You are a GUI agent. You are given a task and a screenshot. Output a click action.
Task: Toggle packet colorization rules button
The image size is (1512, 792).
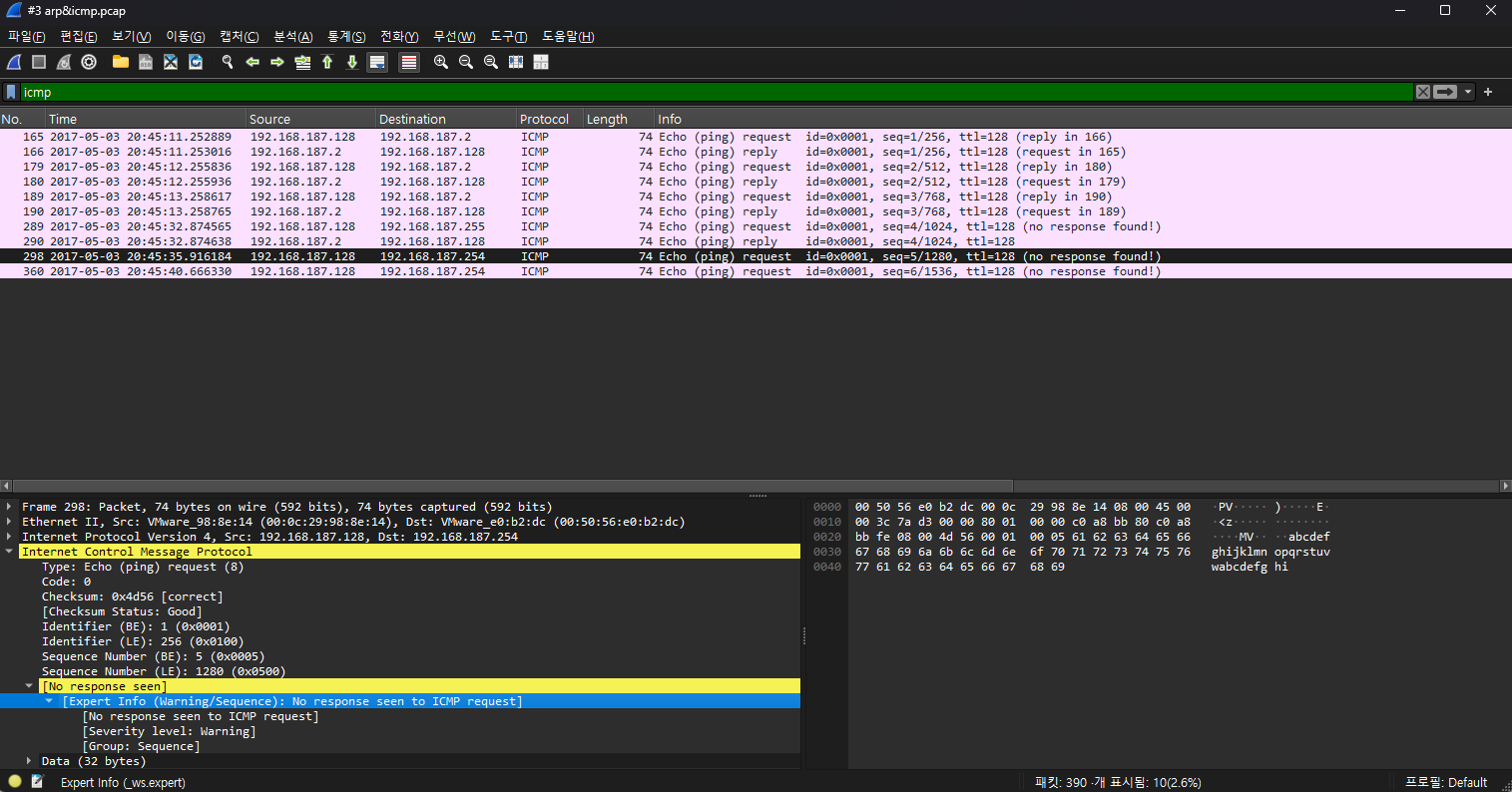tap(408, 62)
